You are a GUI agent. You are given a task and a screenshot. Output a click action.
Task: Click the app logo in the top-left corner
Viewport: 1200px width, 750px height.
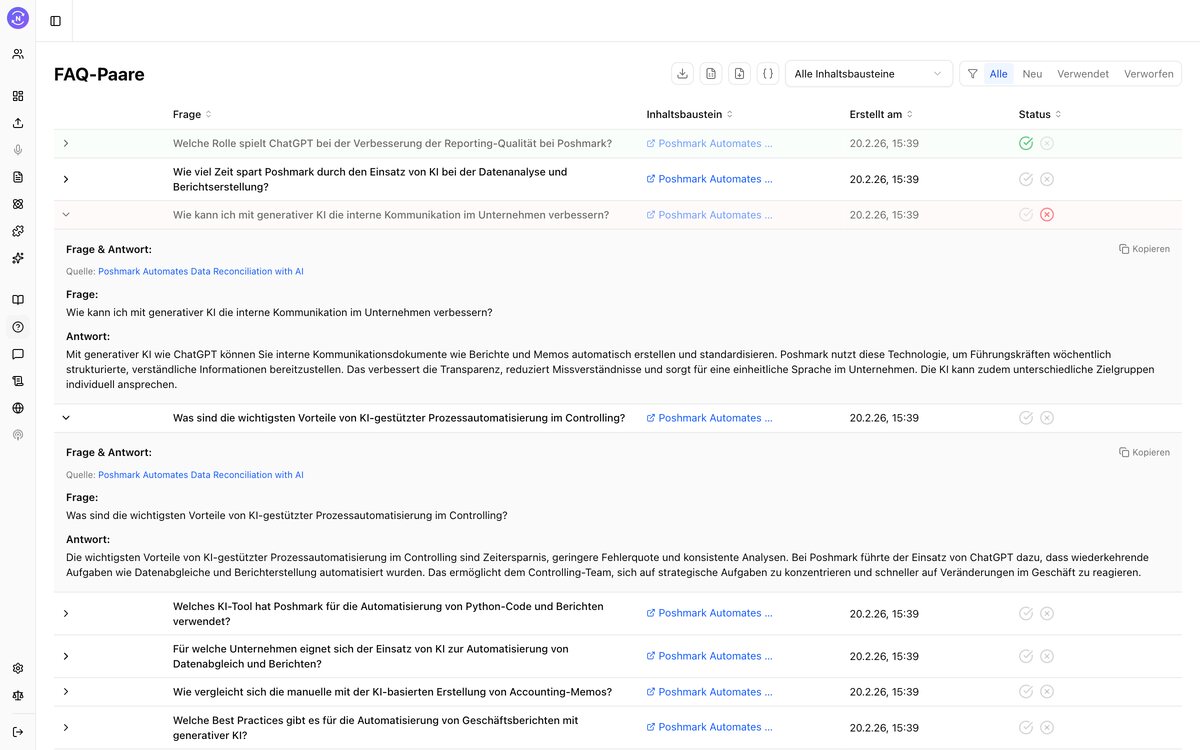point(18,18)
